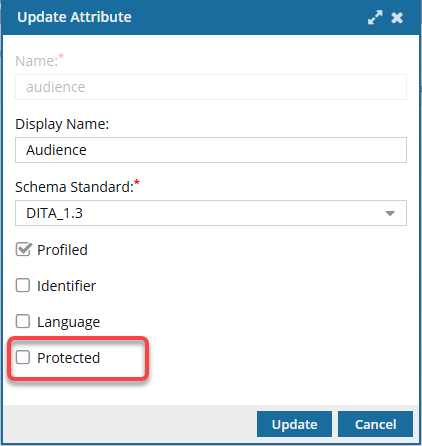Cancel the attribute update
422x446 pixels.
click(x=375, y=424)
